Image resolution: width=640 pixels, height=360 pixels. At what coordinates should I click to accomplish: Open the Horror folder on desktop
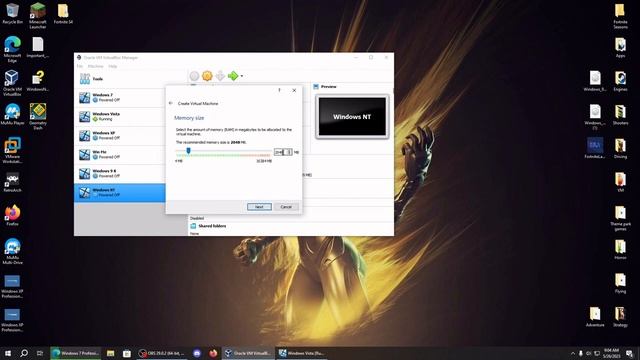point(620,250)
